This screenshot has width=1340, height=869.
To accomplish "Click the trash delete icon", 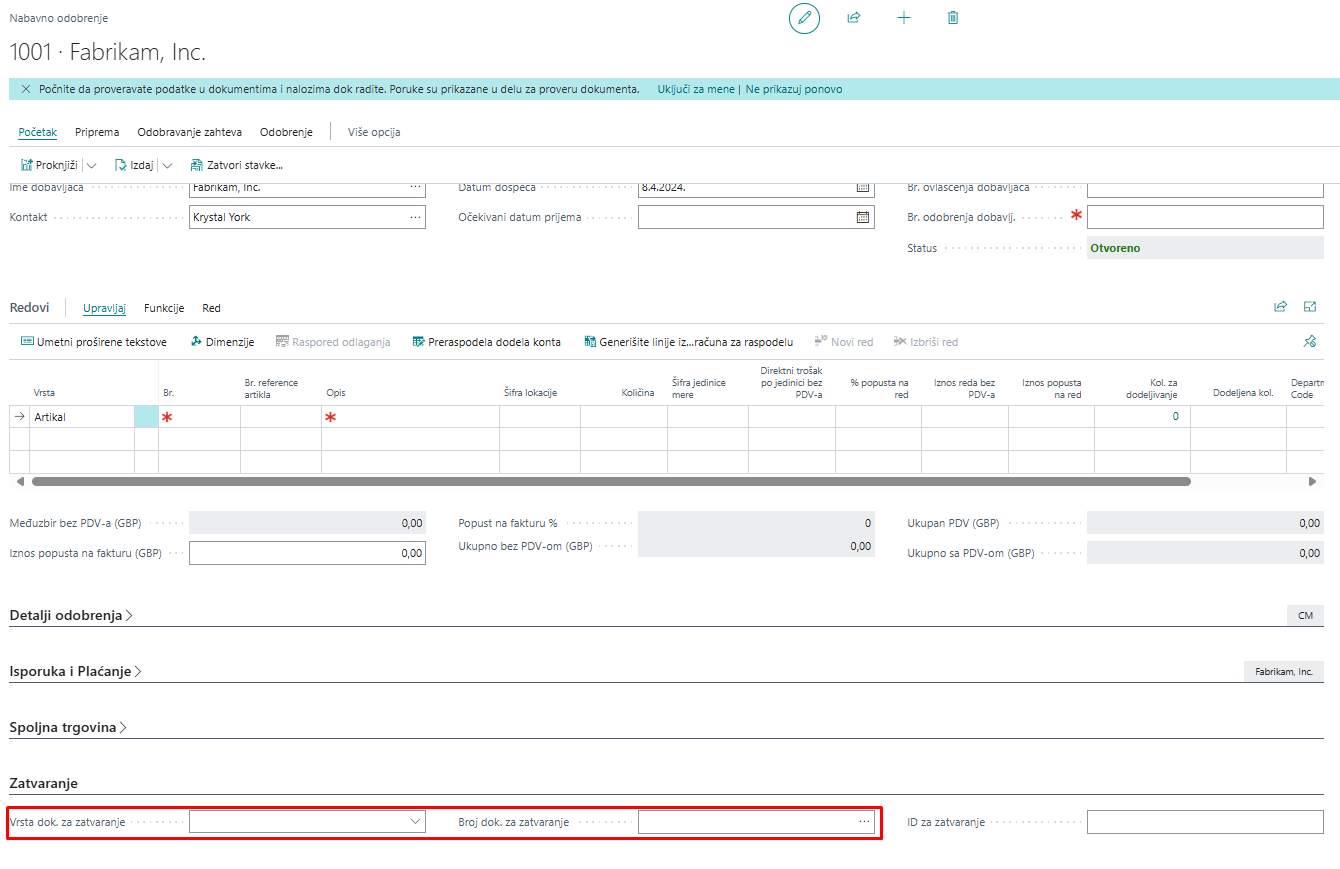I will (953, 18).
